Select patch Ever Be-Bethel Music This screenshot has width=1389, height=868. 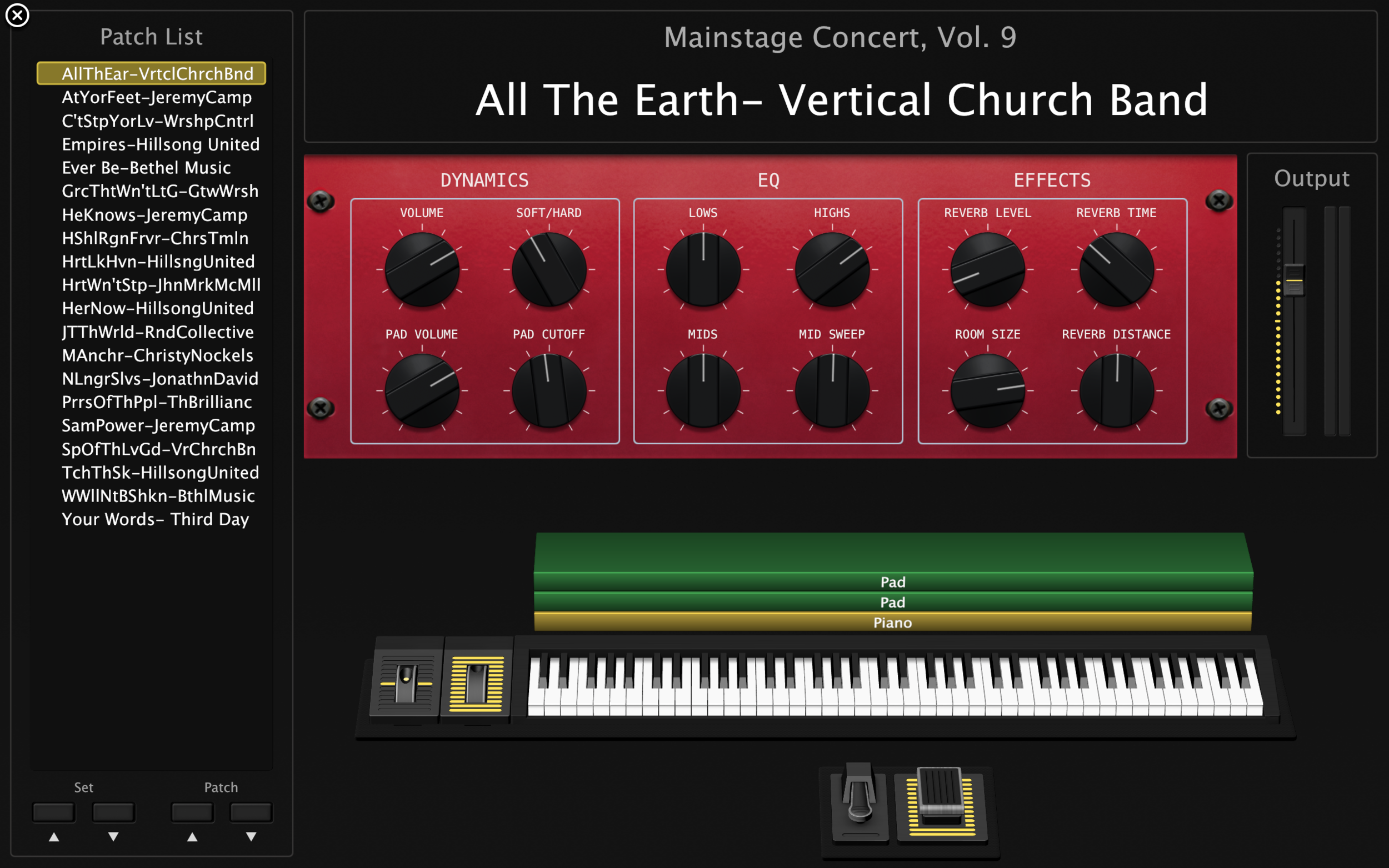click(152, 168)
